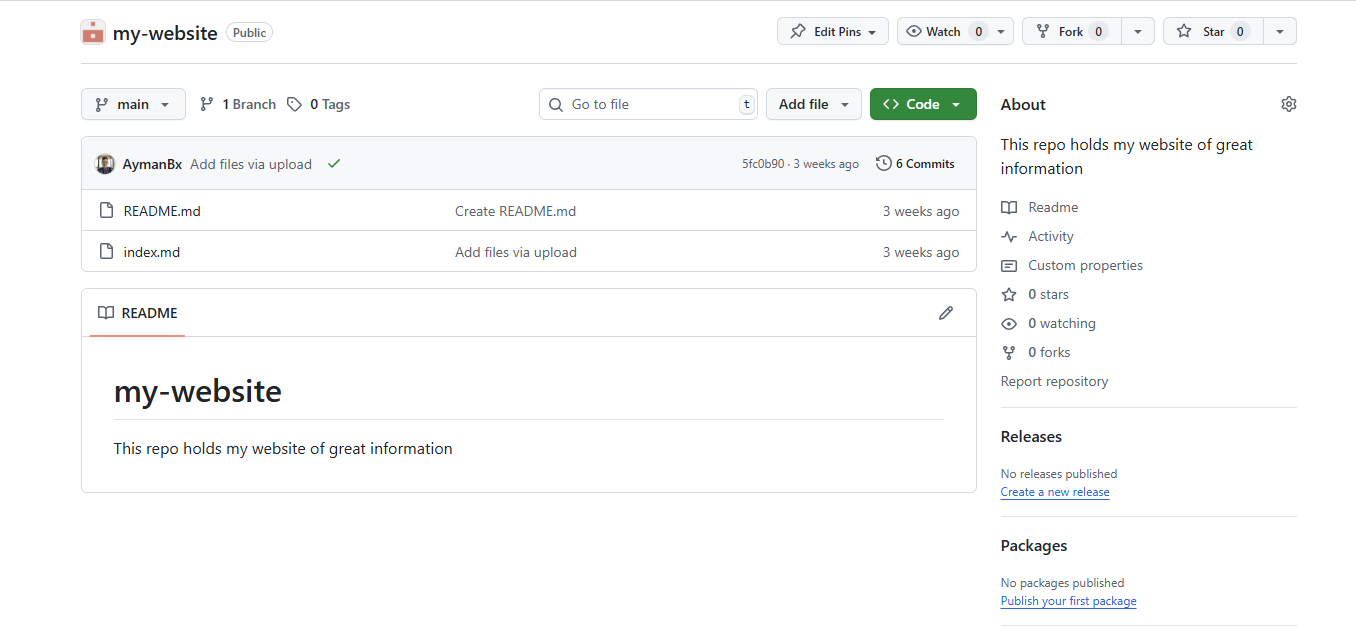Click the "Go to file" search field

[648, 103]
